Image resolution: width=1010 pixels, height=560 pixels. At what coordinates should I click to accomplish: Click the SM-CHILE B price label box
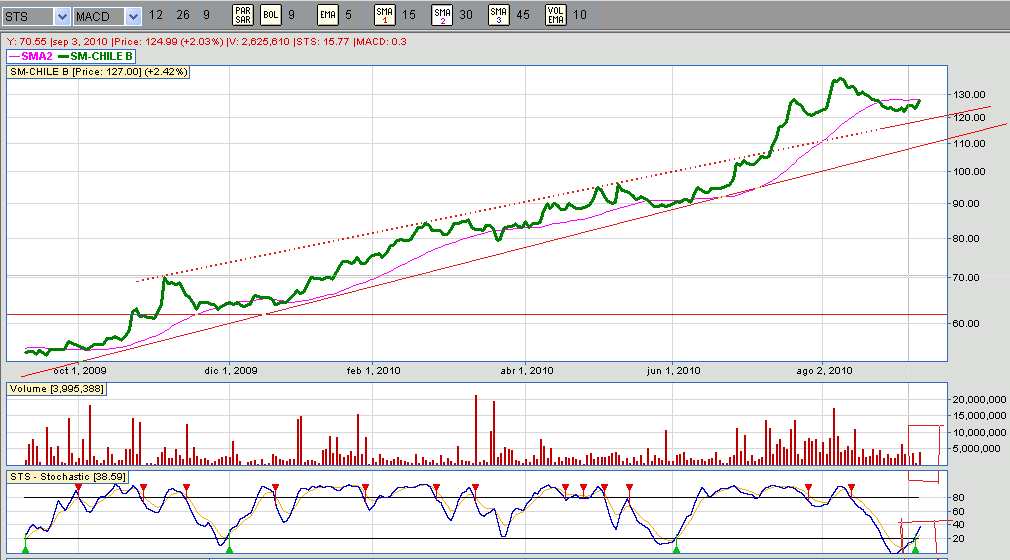pyautogui.click(x=98, y=72)
